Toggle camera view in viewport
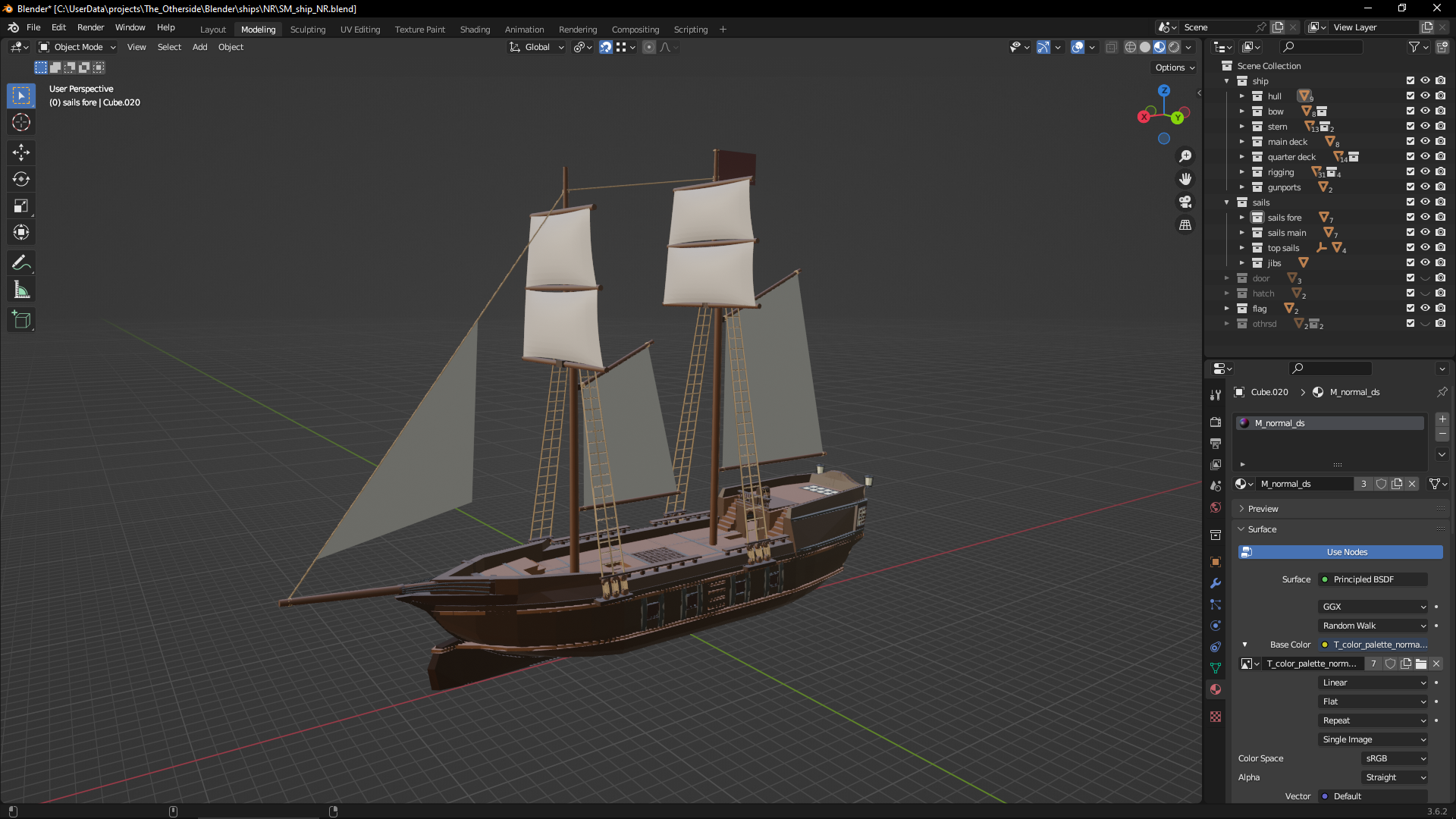 click(1185, 202)
